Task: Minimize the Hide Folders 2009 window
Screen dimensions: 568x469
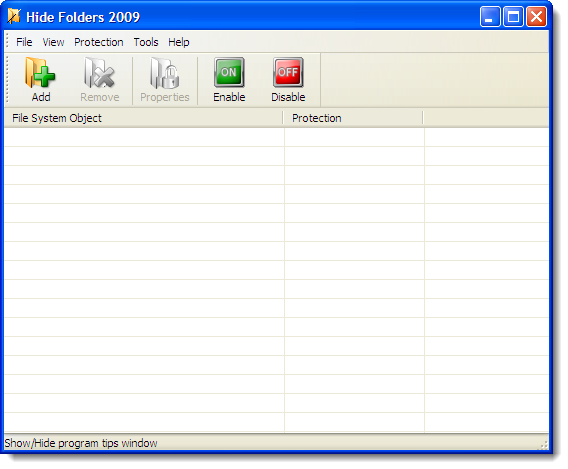Action: pos(490,17)
